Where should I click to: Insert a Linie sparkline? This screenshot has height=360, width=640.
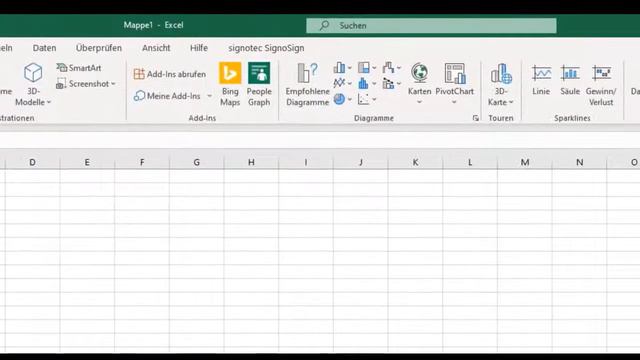[x=541, y=80]
